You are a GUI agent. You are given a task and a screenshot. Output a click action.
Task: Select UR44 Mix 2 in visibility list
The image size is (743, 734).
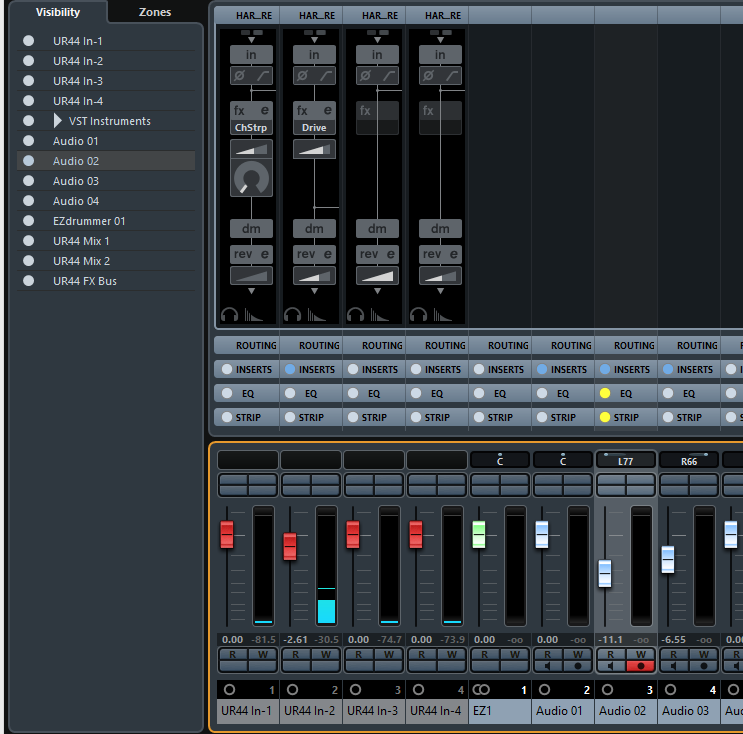pyautogui.click(x=106, y=261)
